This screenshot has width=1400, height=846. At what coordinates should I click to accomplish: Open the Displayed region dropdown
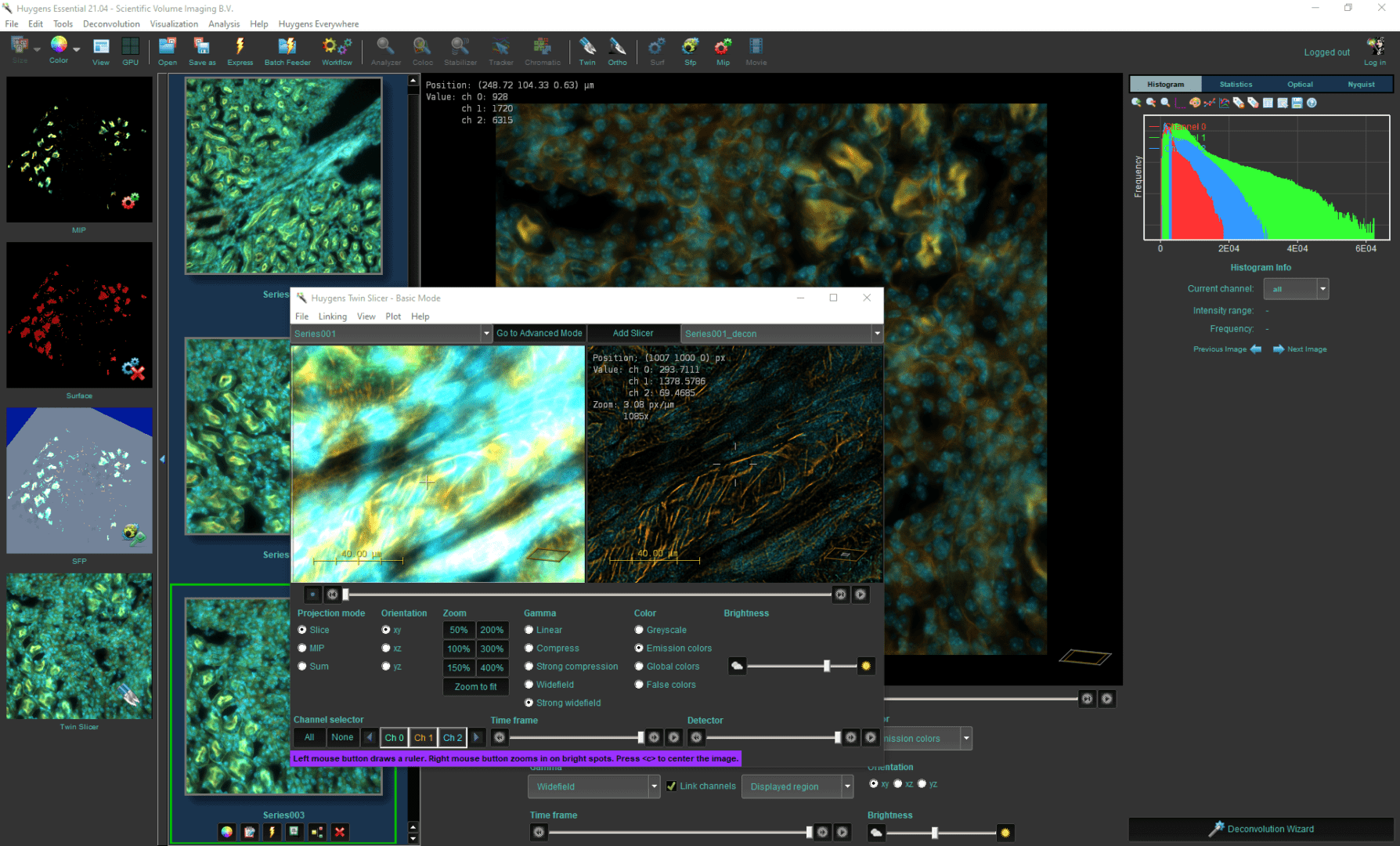[846, 786]
